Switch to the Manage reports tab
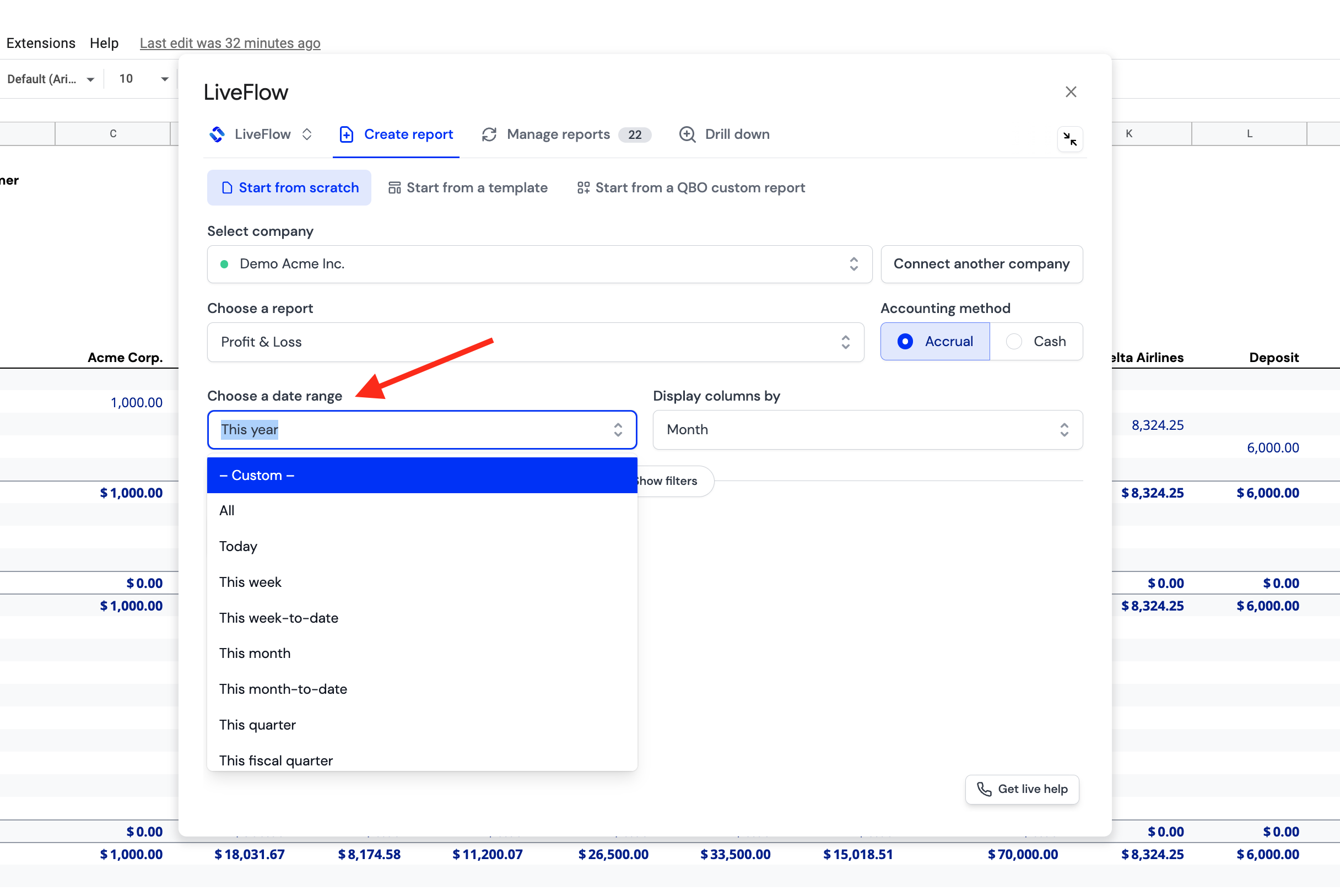The width and height of the screenshot is (1340, 896). 566,134
